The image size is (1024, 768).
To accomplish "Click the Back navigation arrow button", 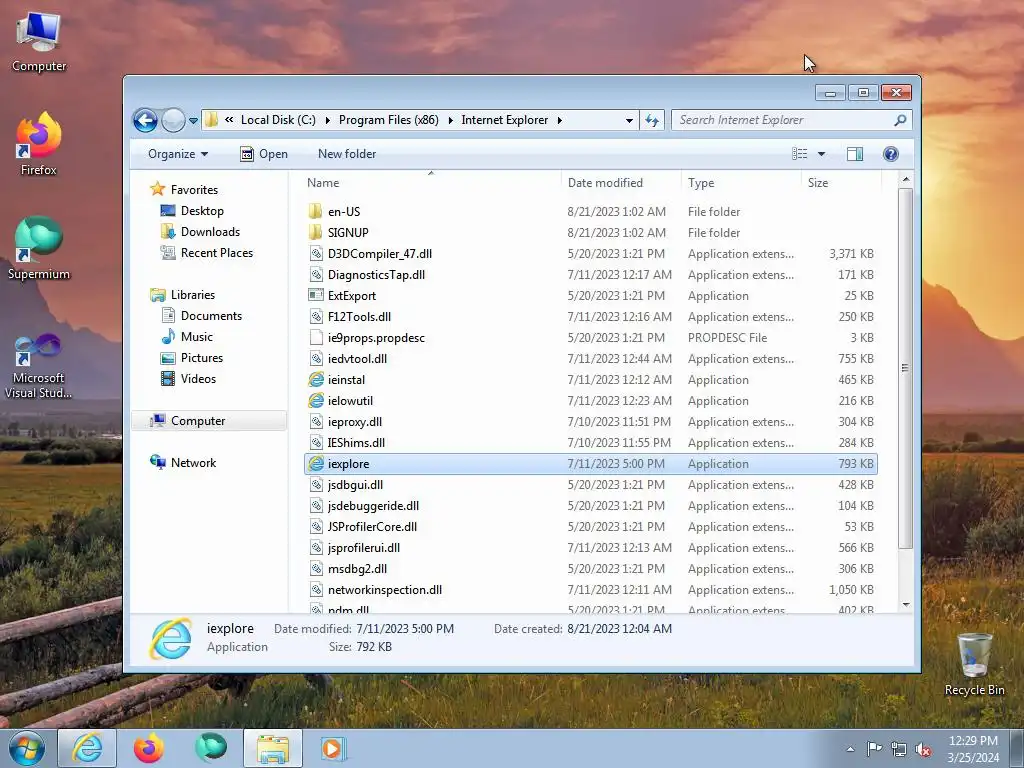I will click(145, 120).
